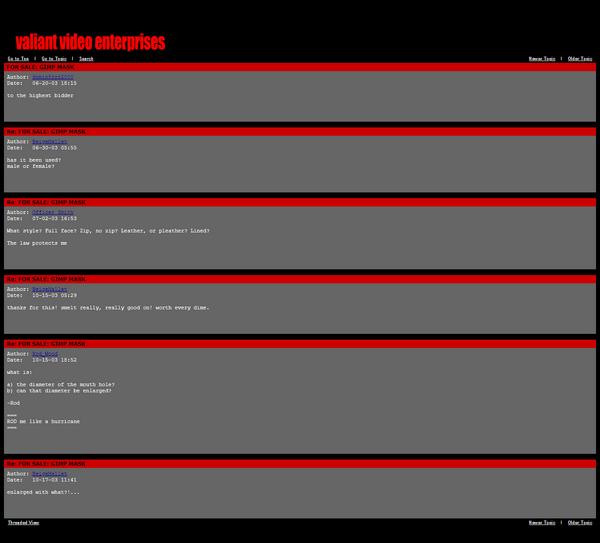
Task: Select 'ROD me like a hurricane' signature
Action: pyautogui.click(x=43, y=421)
